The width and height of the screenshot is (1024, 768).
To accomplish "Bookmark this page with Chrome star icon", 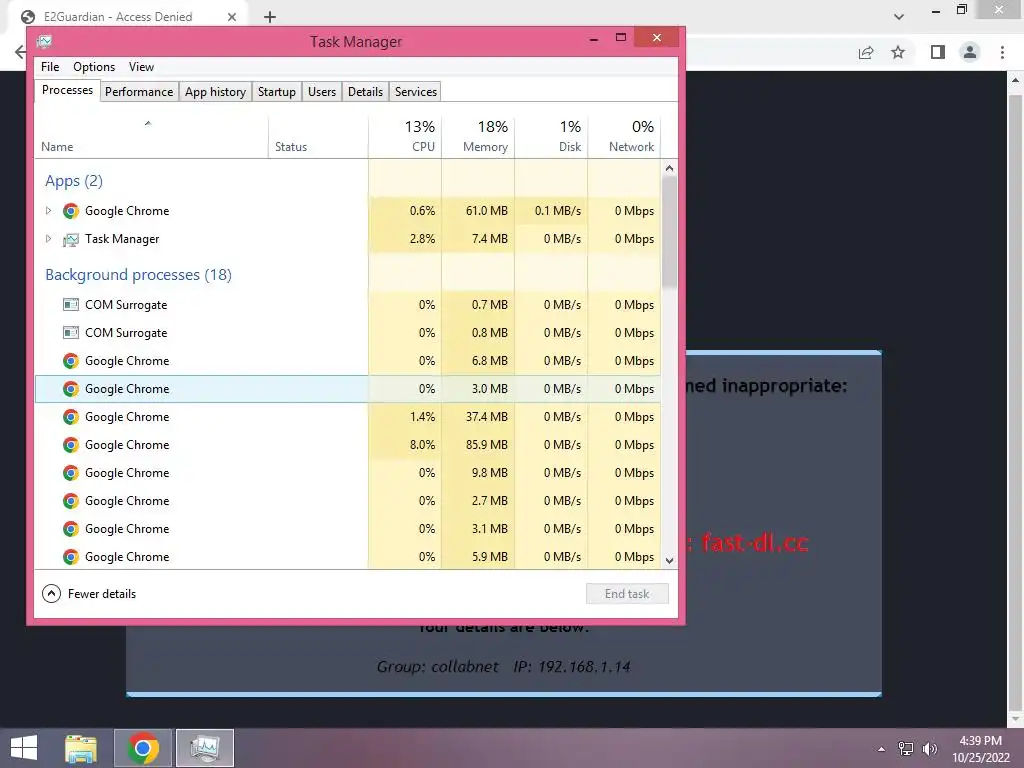I will click(x=898, y=52).
